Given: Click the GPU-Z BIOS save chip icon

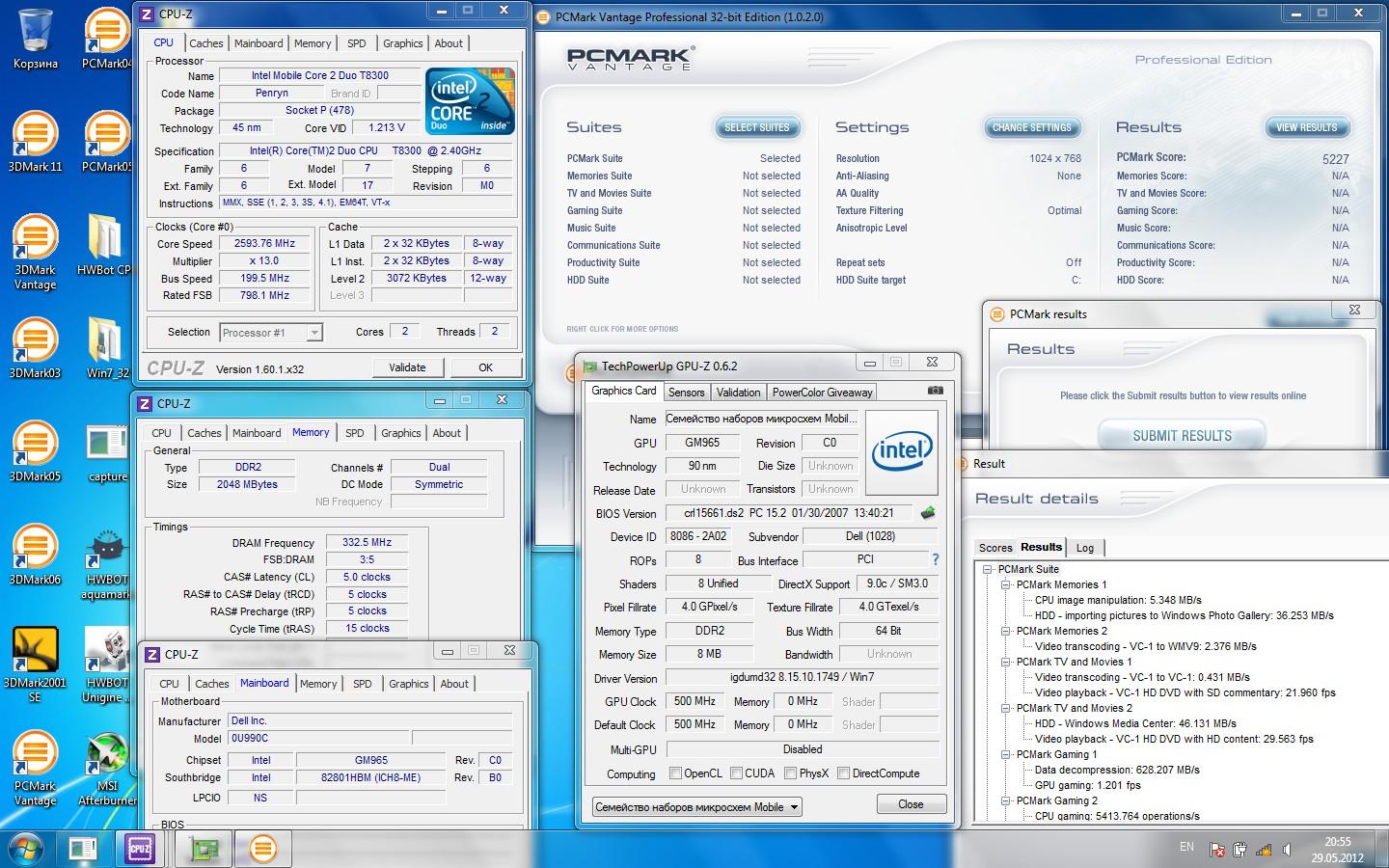Looking at the screenshot, I should 928,512.
